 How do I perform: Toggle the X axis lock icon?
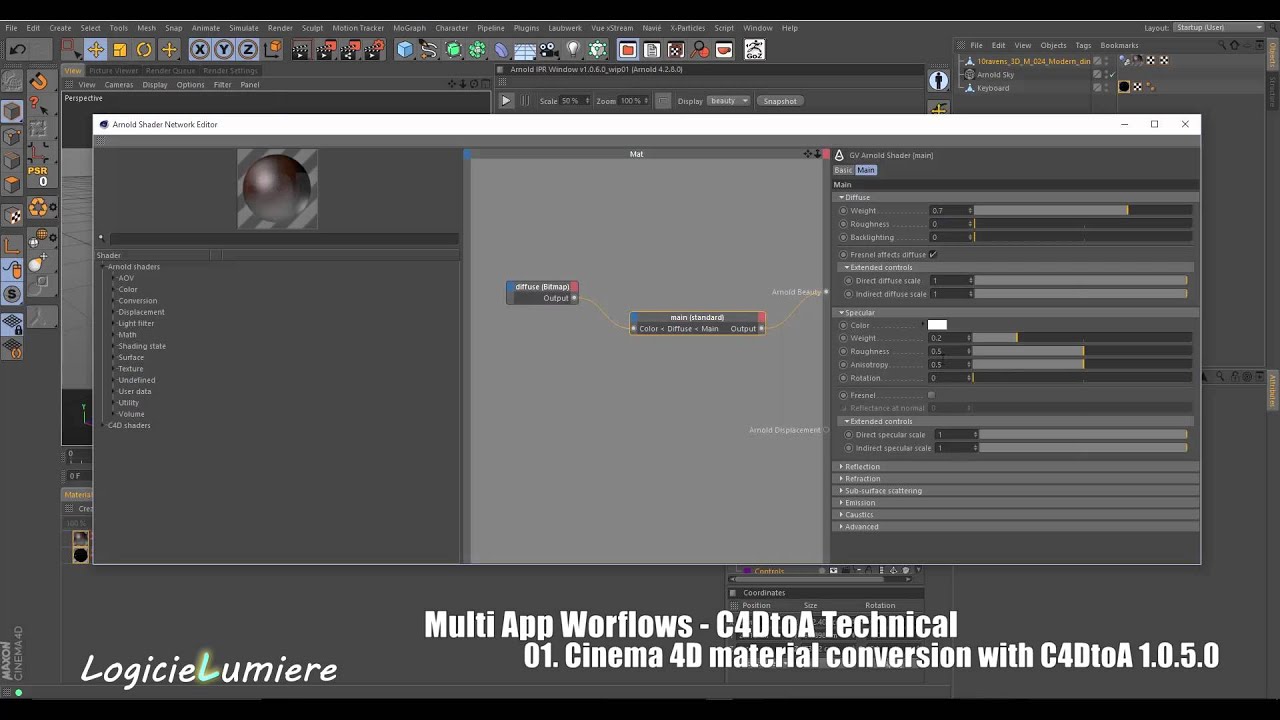pos(200,49)
